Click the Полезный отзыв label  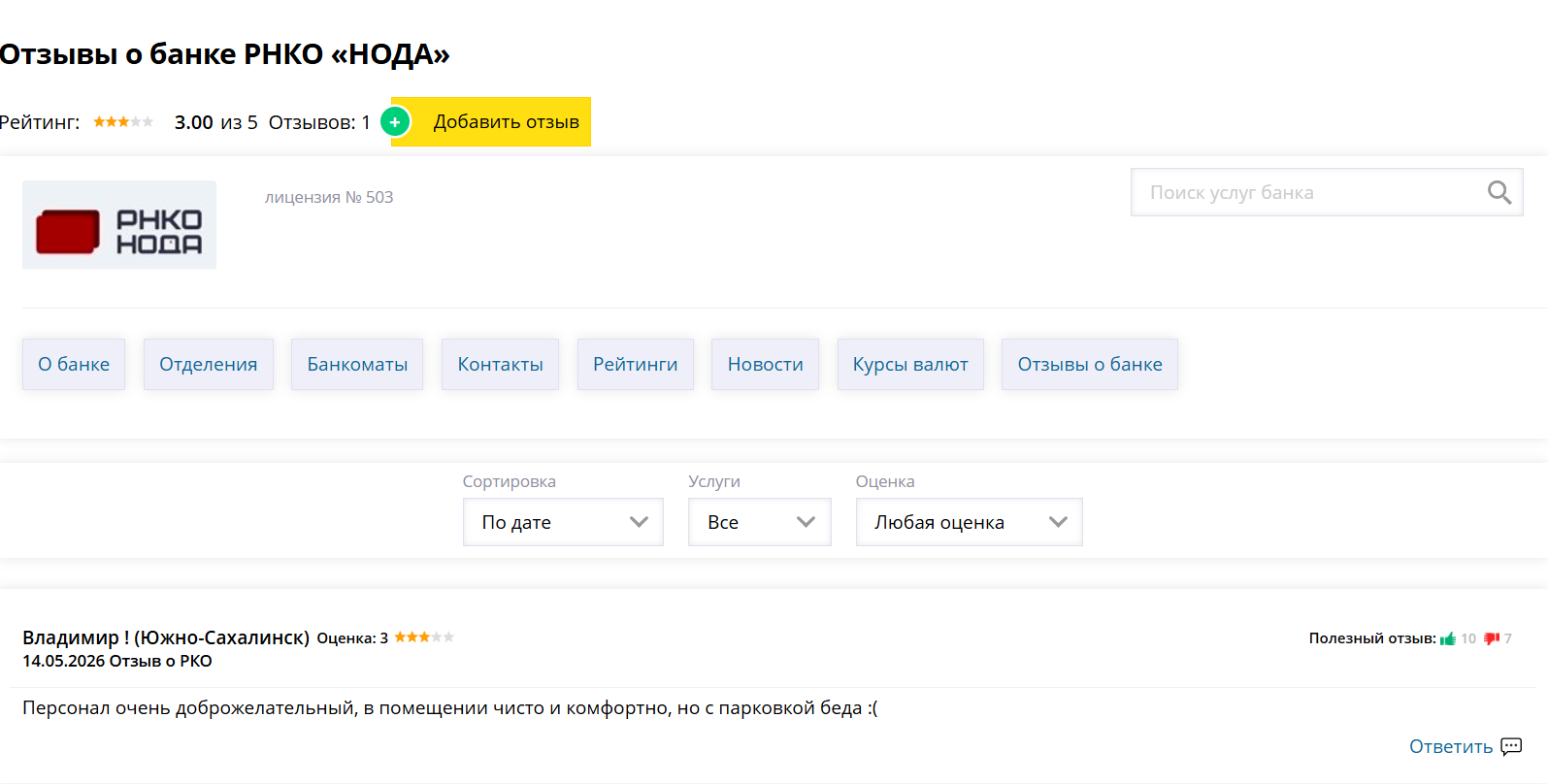pos(1372,638)
